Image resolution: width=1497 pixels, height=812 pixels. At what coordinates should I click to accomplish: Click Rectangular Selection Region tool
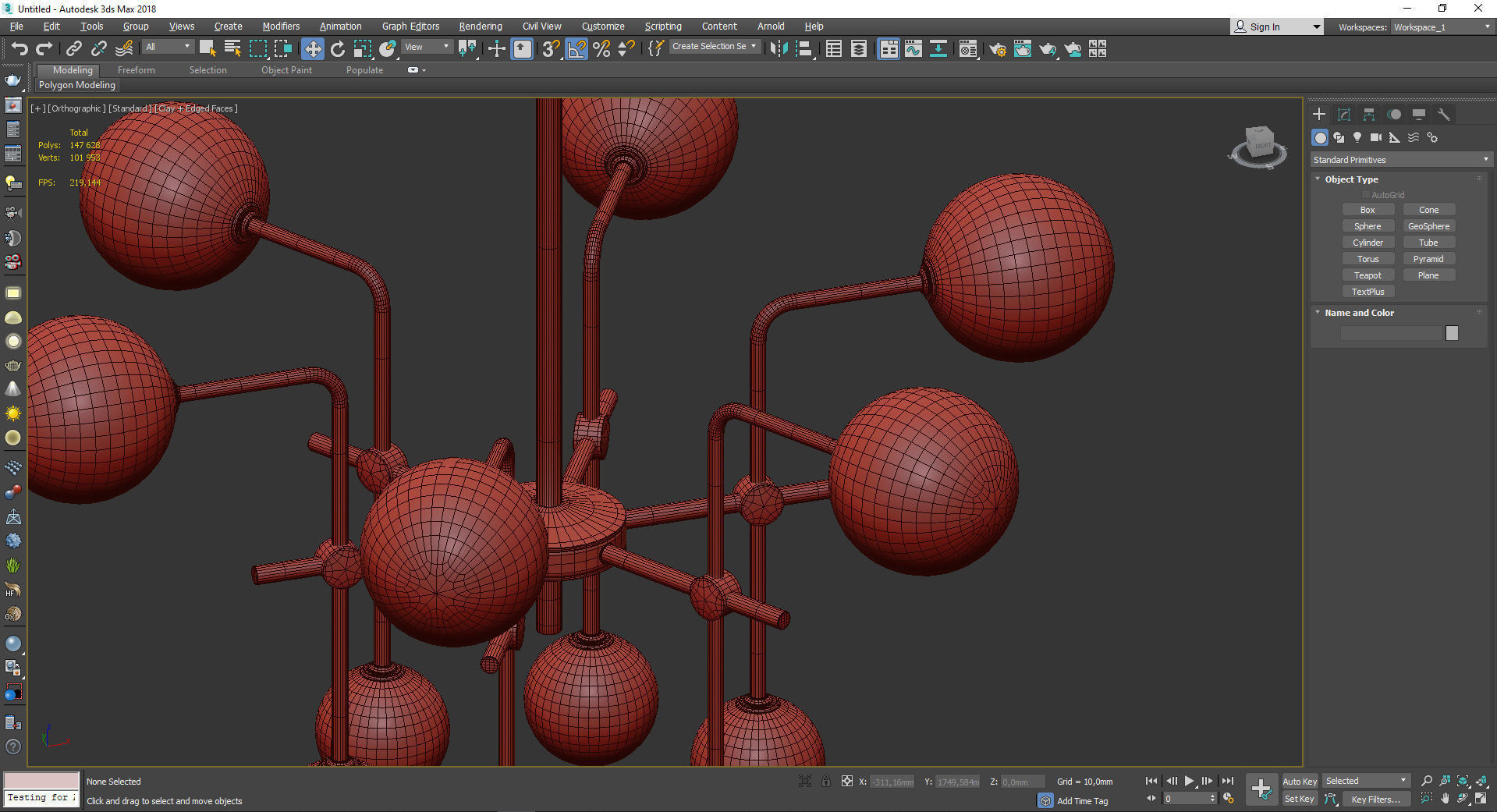pyautogui.click(x=257, y=49)
